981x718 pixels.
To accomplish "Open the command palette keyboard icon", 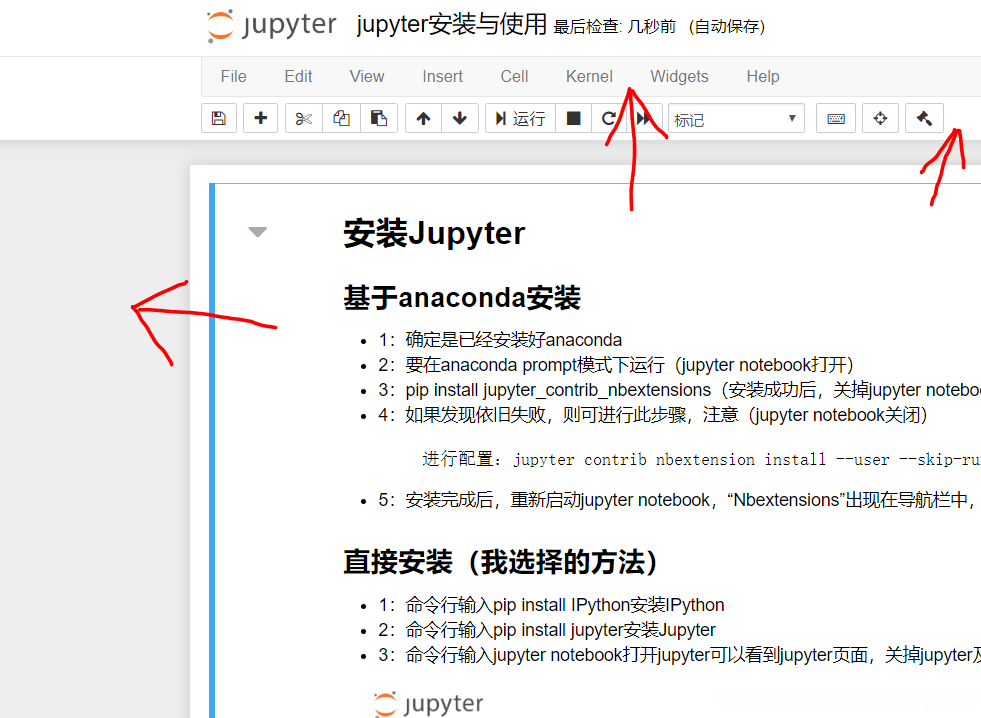I will pyautogui.click(x=836, y=118).
